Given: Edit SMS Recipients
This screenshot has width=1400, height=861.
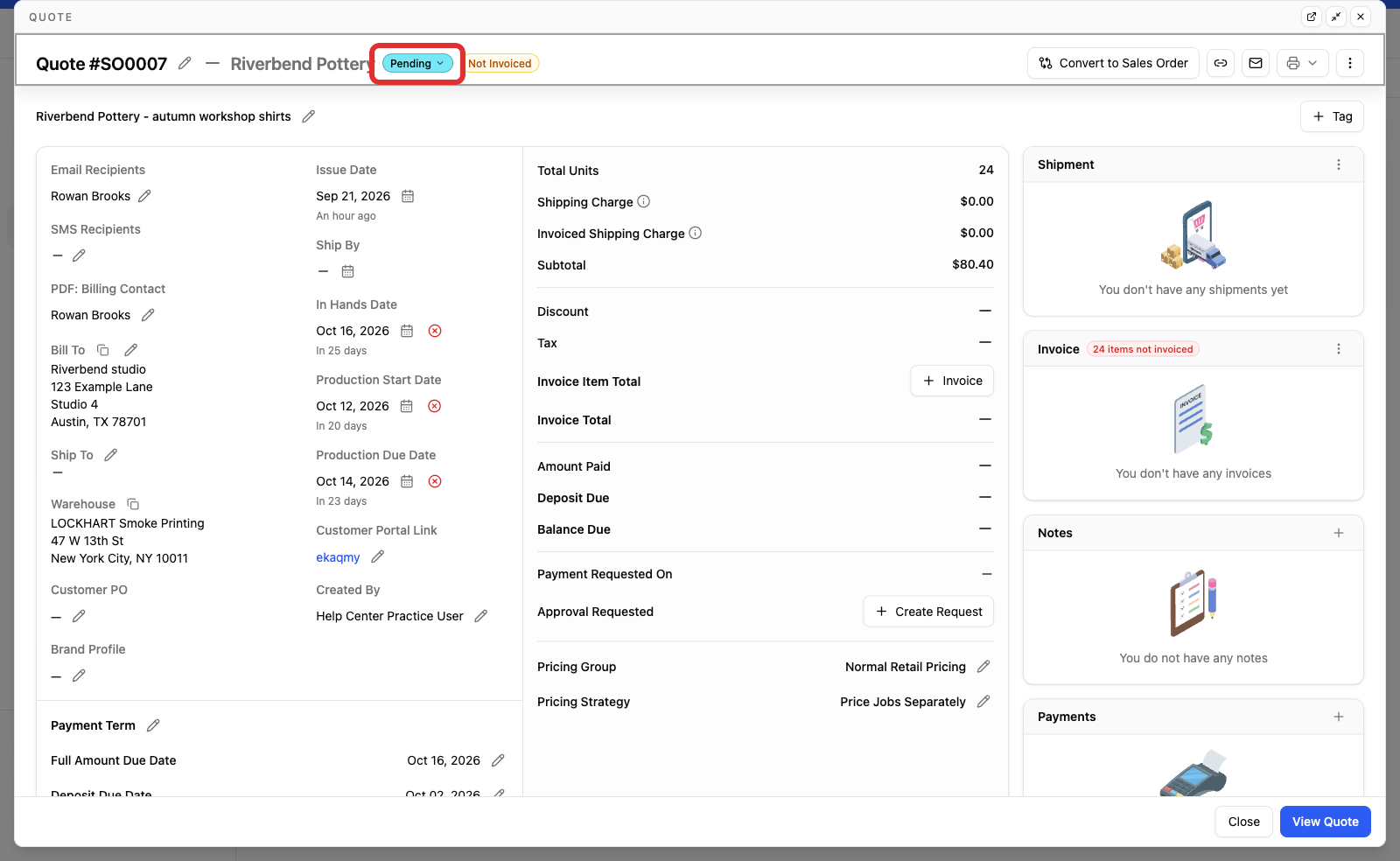Looking at the screenshot, I should (79, 255).
